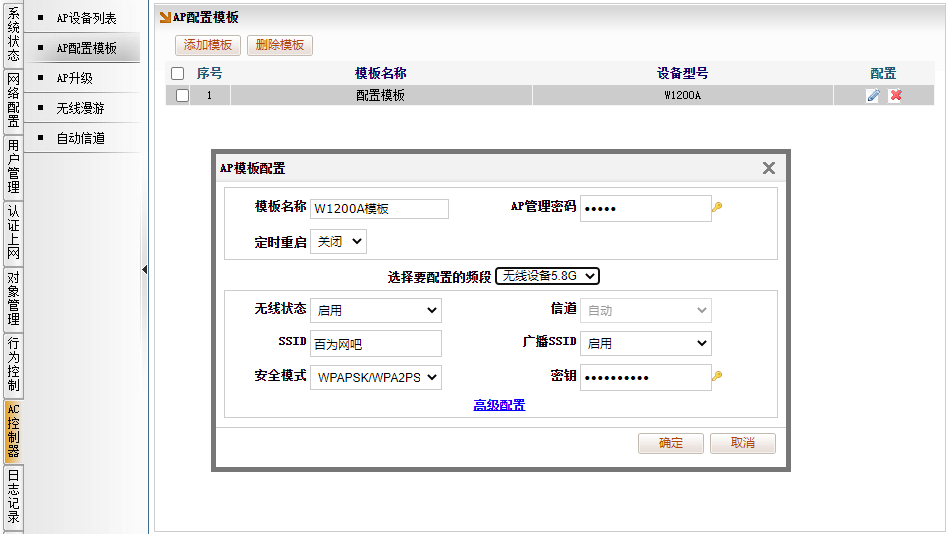
Task: Click the 添加模板 button
Action: [208, 46]
